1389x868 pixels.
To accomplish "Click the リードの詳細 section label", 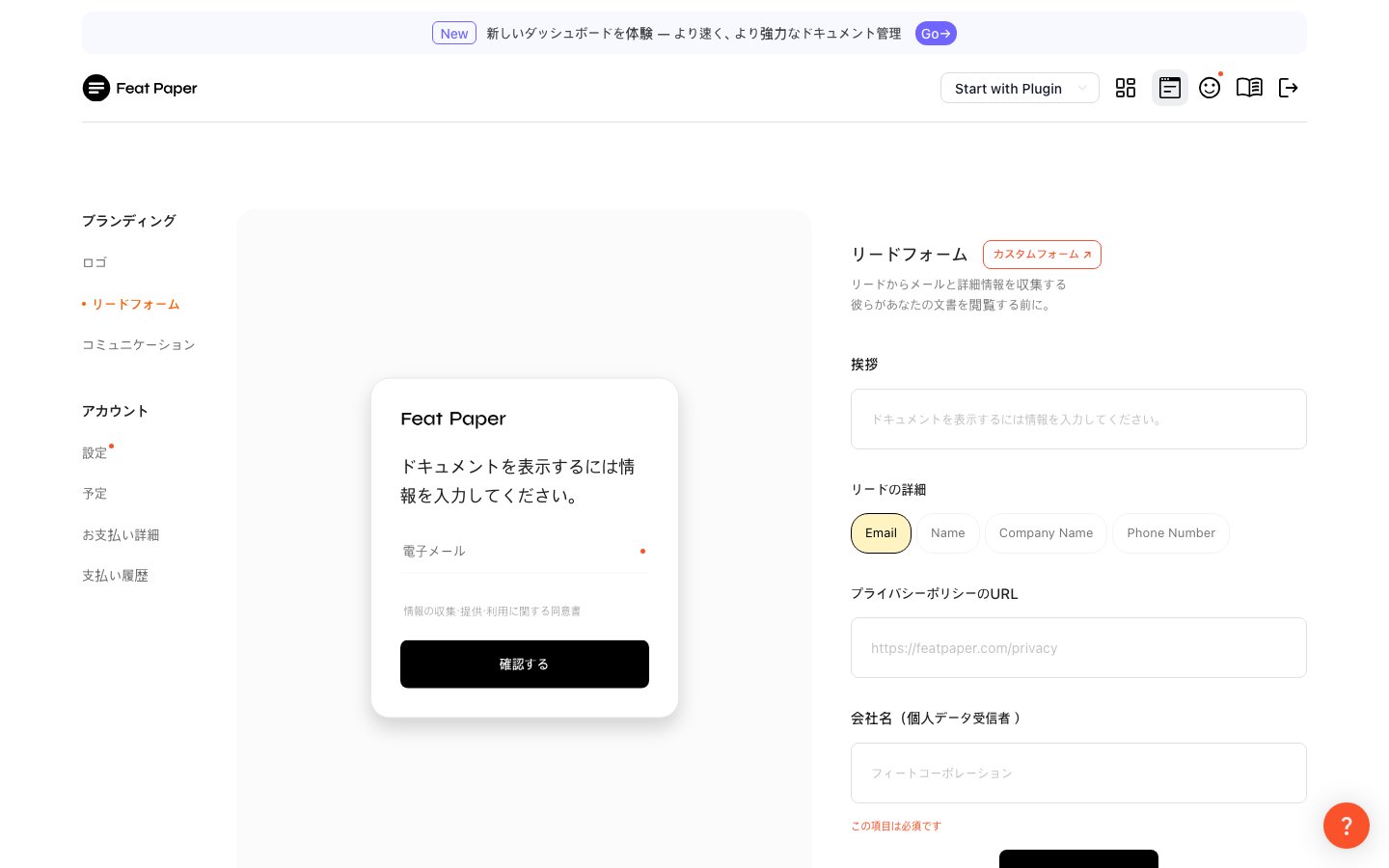I will pyautogui.click(x=888, y=490).
